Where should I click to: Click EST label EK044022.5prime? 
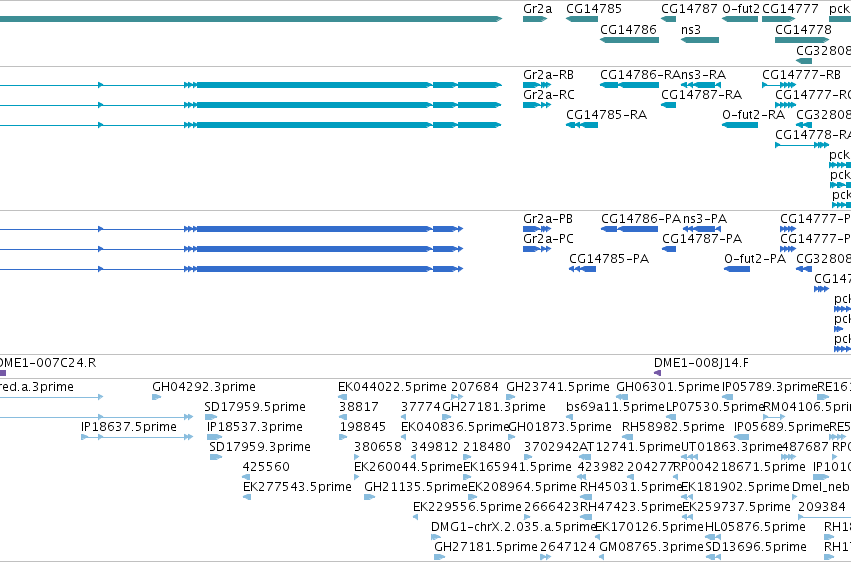(x=392, y=387)
